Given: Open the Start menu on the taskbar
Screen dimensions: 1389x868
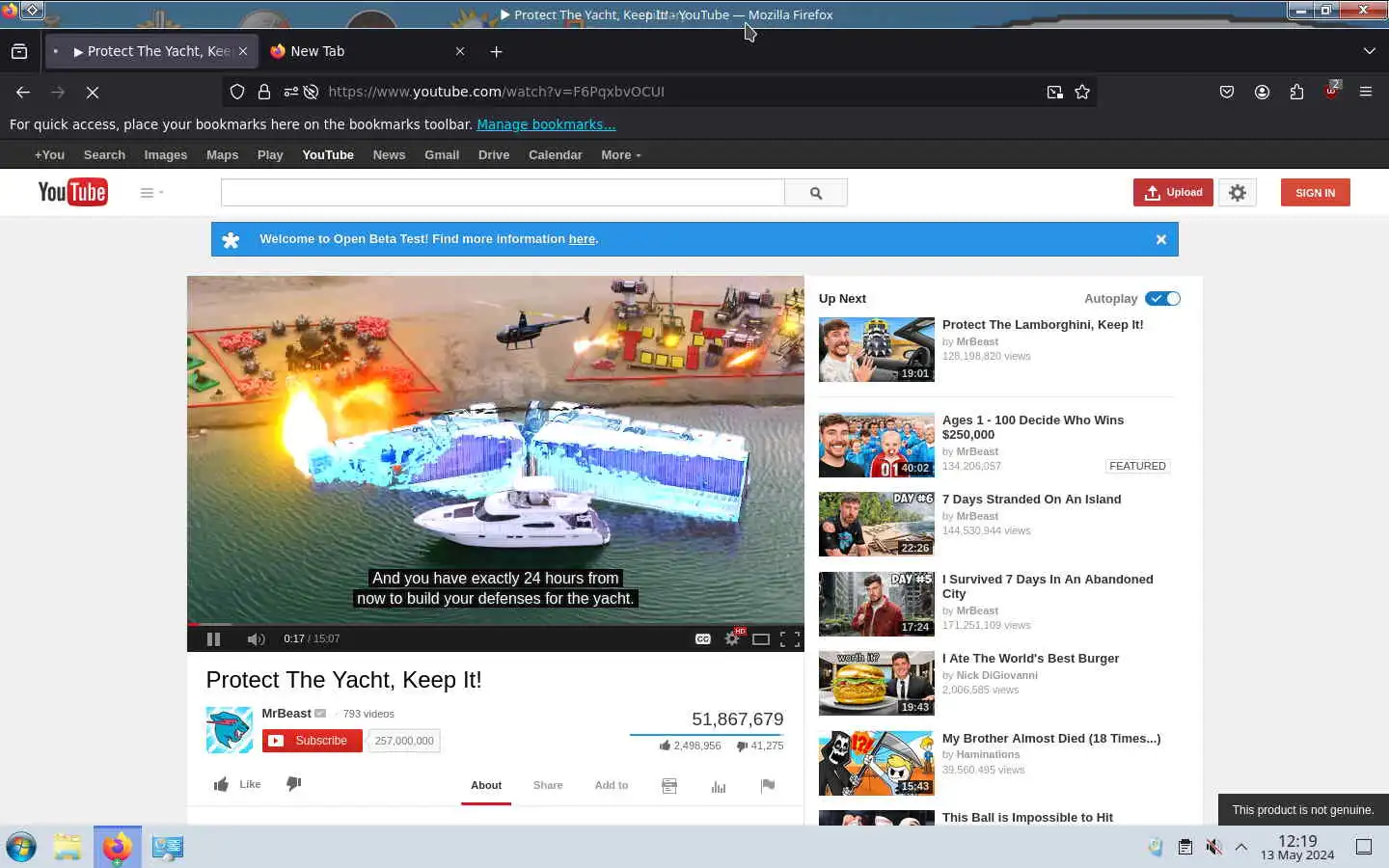Looking at the screenshot, I should [x=21, y=848].
